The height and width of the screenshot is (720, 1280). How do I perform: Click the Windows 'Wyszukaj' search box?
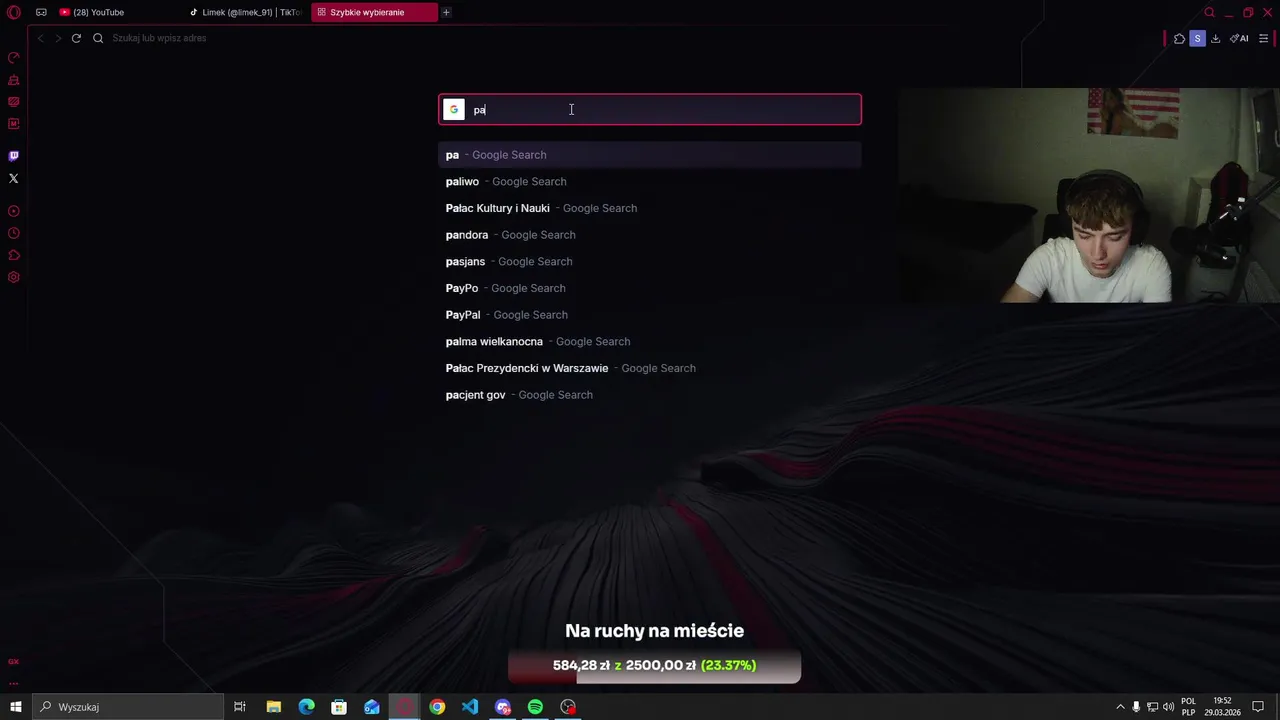pyautogui.click(x=128, y=707)
